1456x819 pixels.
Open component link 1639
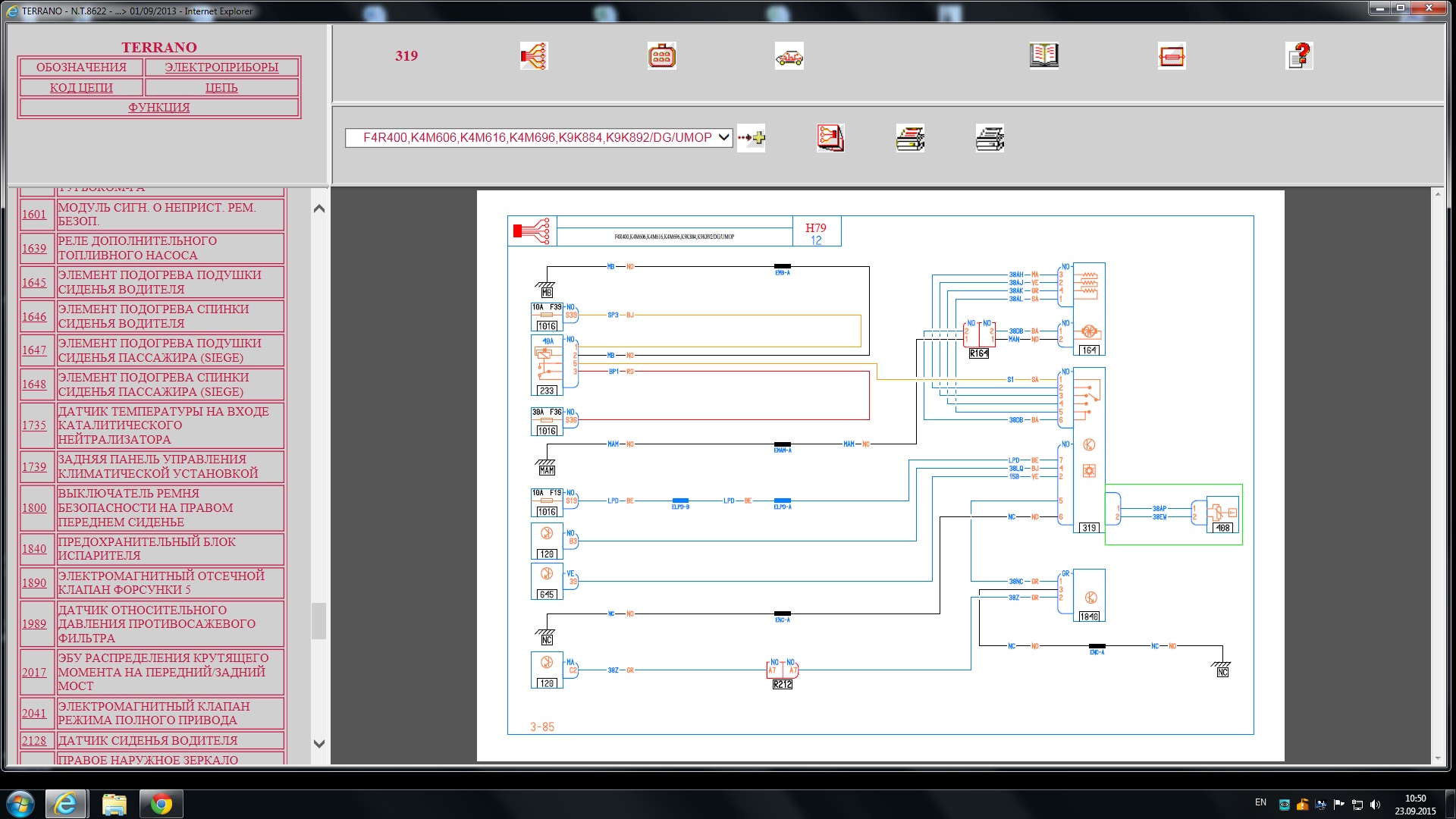(34, 249)
